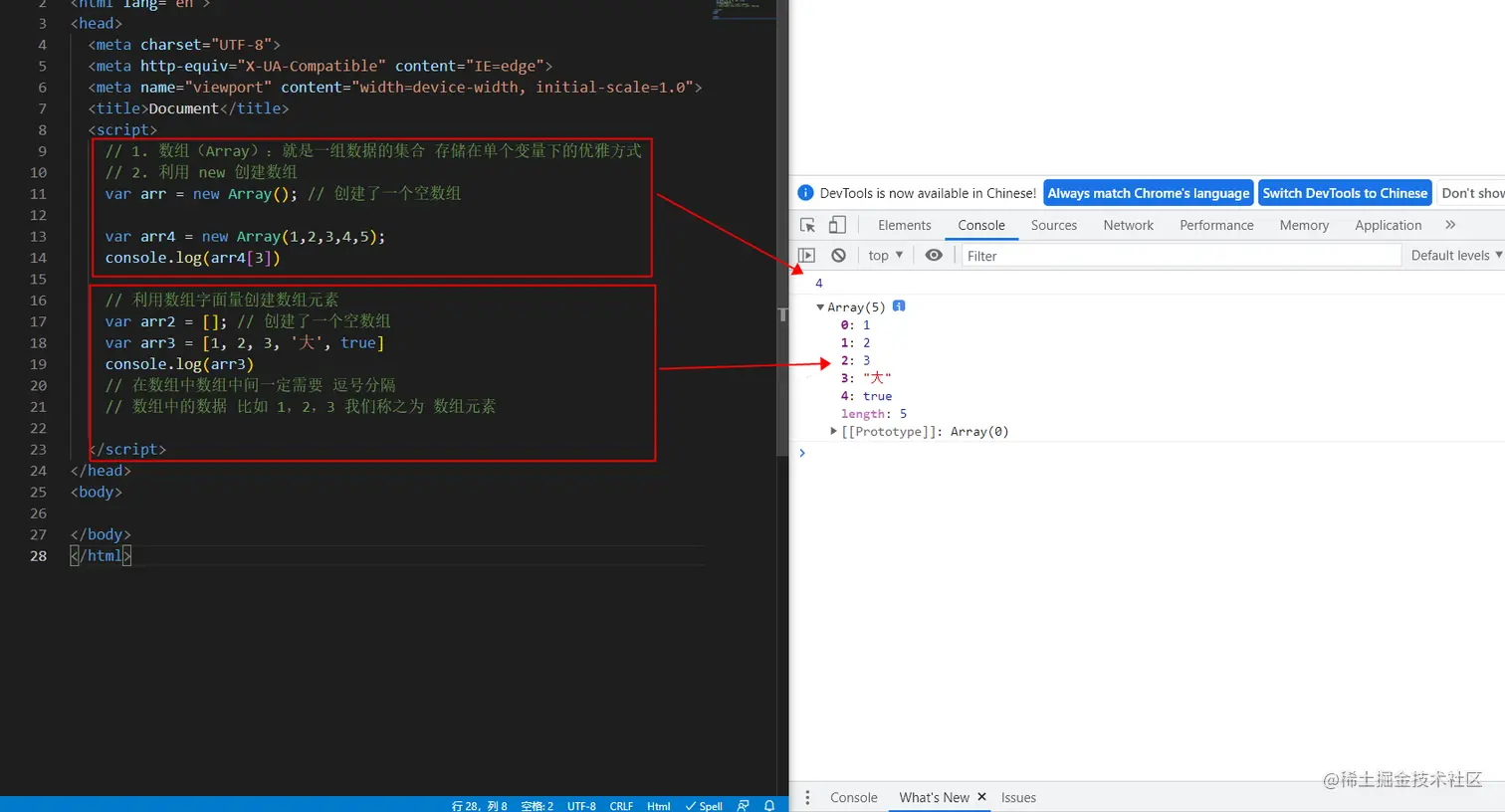1505x812 pixels.
Task: Focus the console Filter input field
Action: pyautogui.click(x=1181, y=256)
